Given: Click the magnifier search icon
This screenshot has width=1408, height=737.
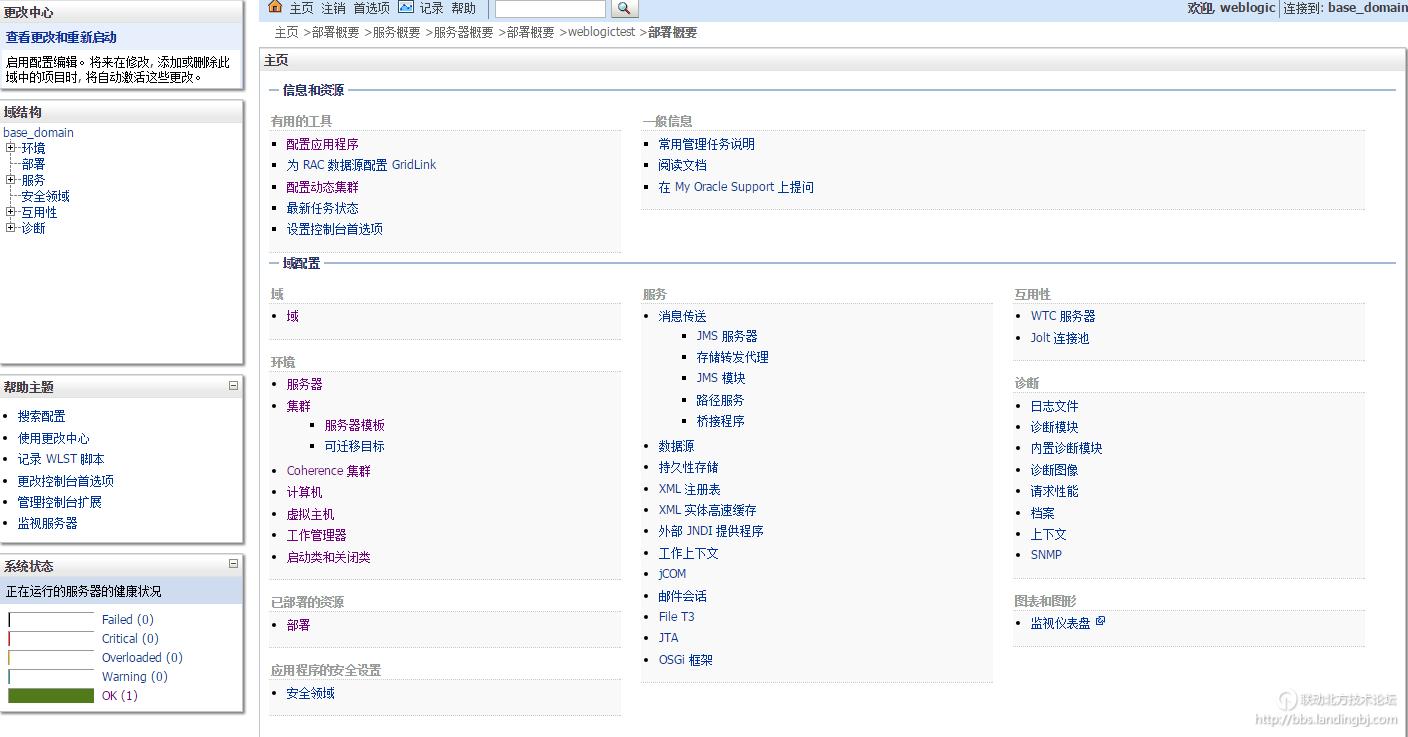Looking at the screenshot, I should (x=625, y=8).
